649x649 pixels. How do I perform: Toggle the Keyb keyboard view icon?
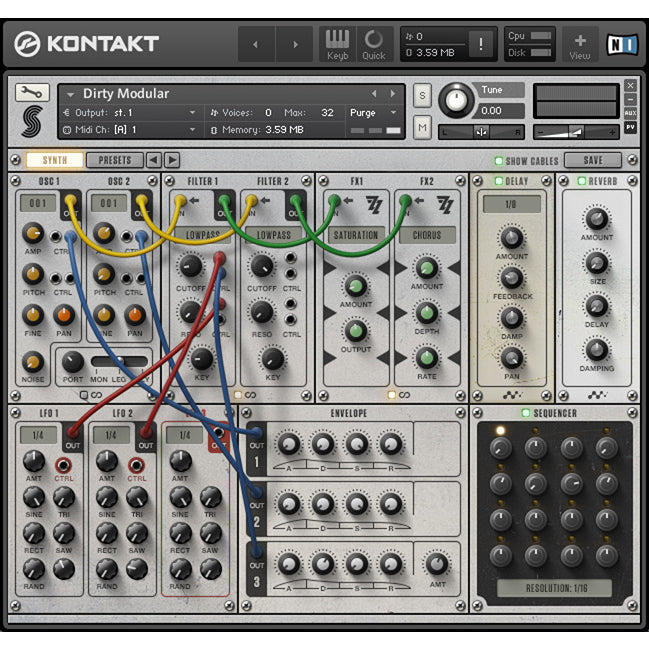pyautogui.click(x=337, y=44)
